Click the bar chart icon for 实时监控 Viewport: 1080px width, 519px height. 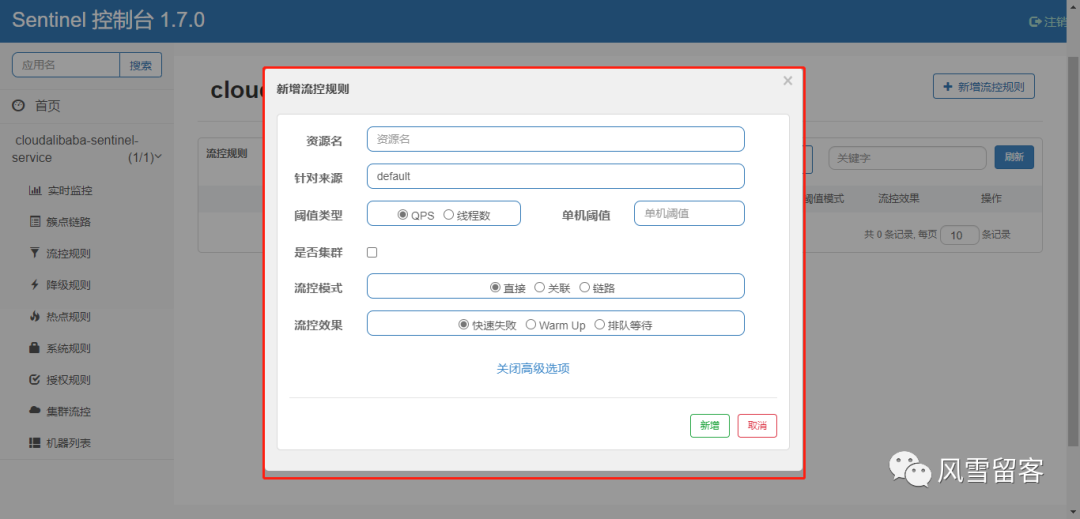click(35, 190)
